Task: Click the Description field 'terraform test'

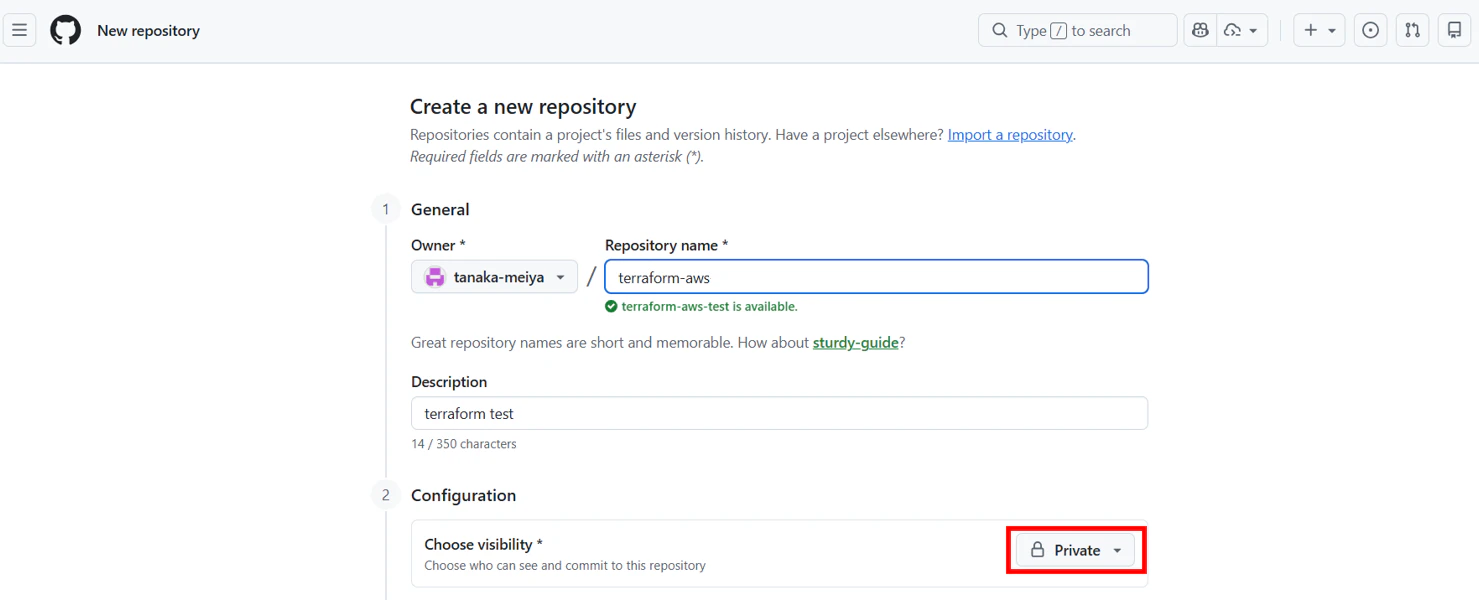Action: [779, 413]
